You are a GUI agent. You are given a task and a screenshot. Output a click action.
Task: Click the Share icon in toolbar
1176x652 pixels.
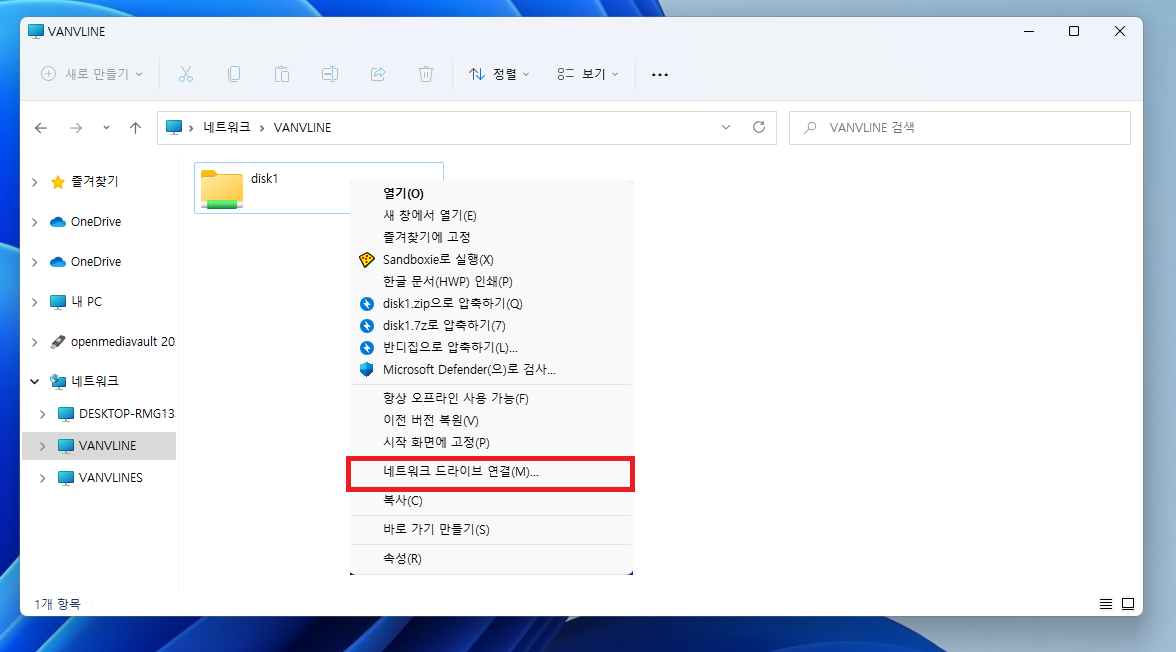click(x=378, y=74)
